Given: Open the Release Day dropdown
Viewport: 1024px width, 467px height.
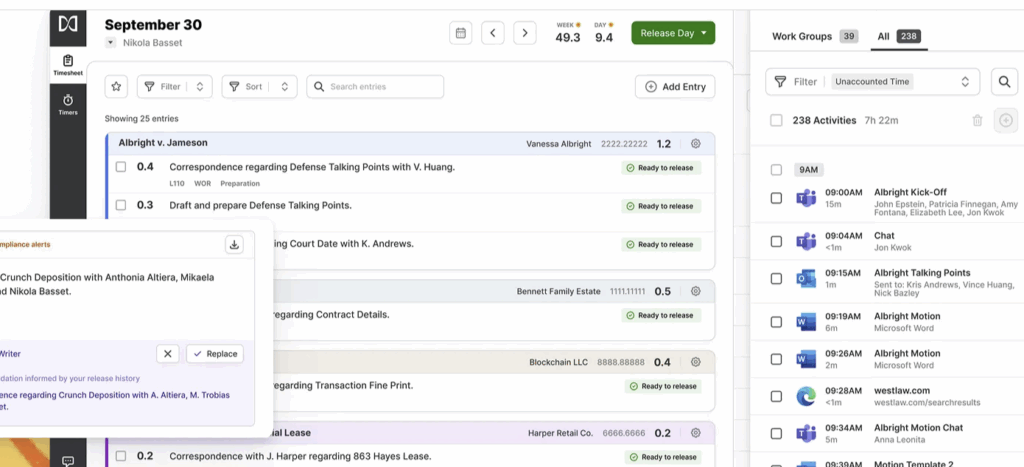Looking at the screenshot, I should (673, 33).
